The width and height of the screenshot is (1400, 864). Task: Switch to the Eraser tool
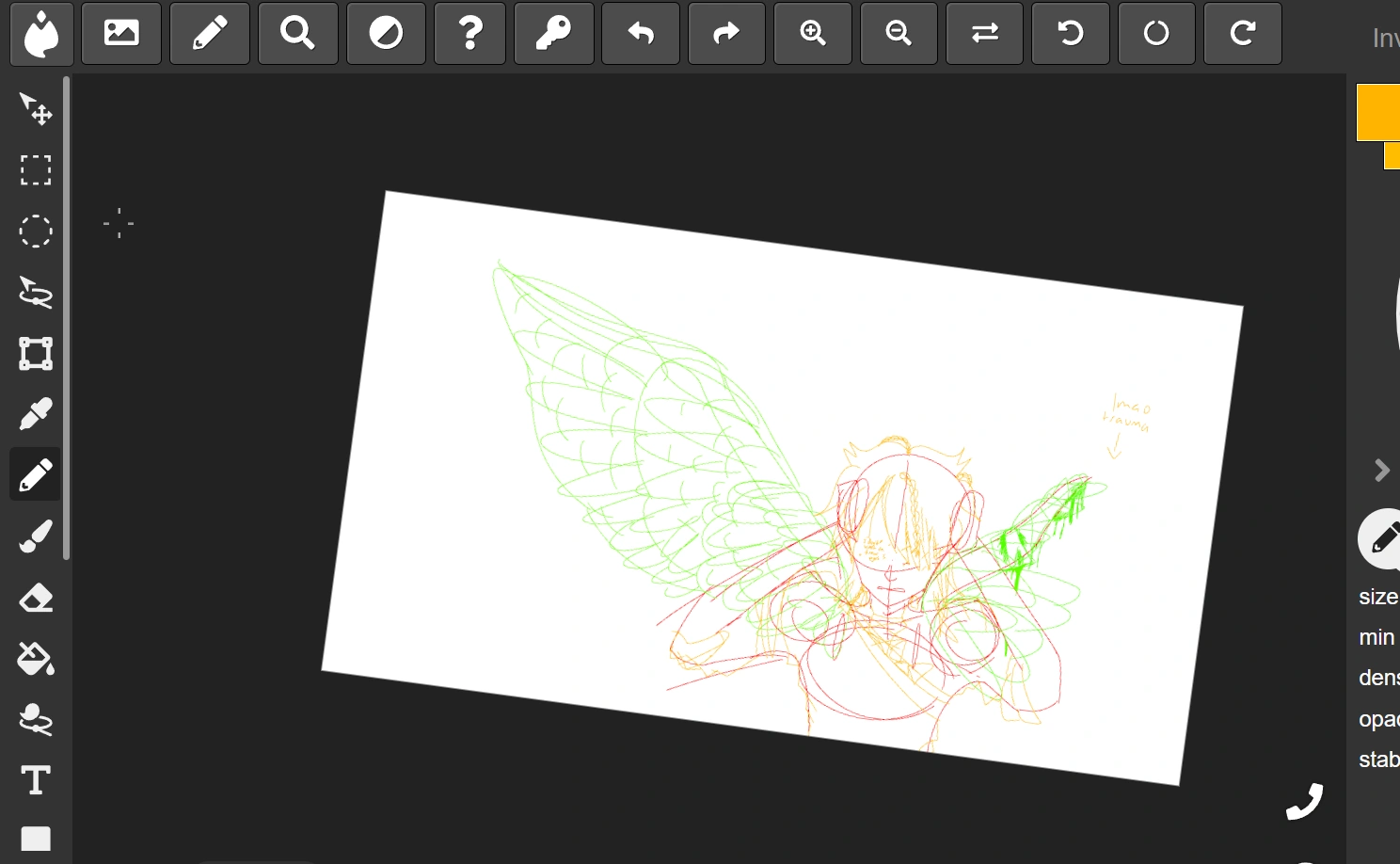pos(36,598)
